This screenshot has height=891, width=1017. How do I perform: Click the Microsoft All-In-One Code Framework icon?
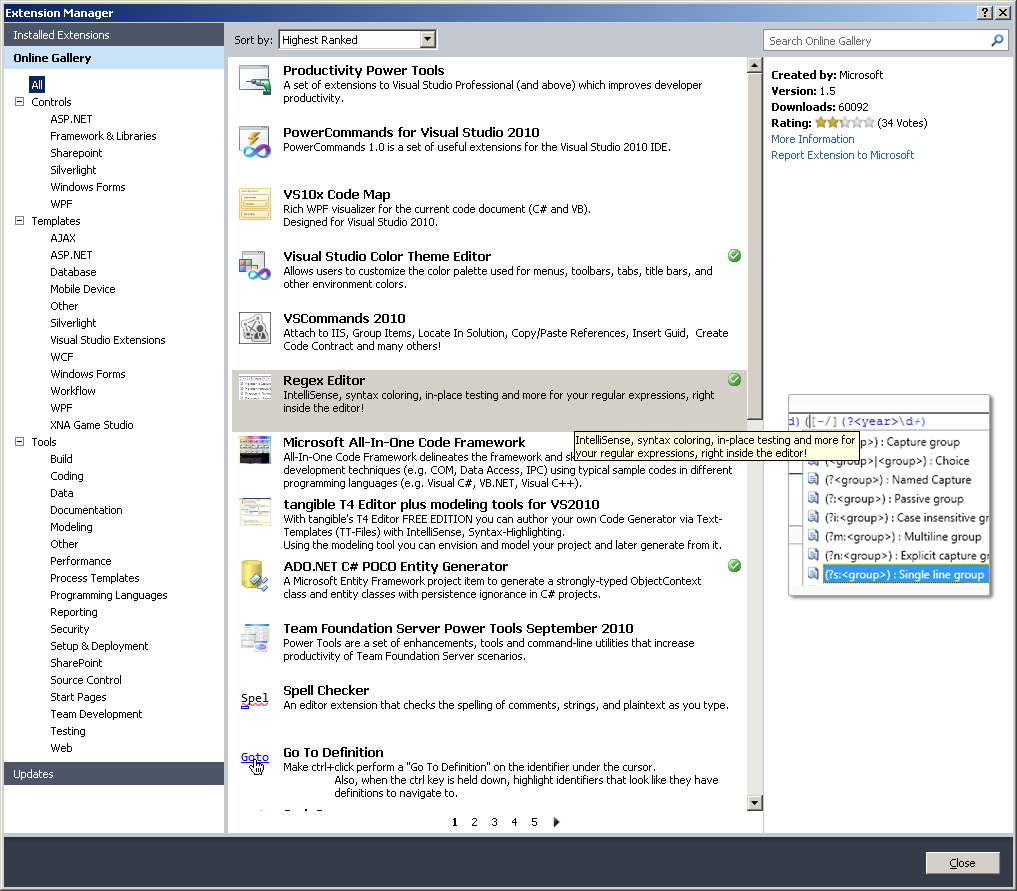tap(255, 449)
